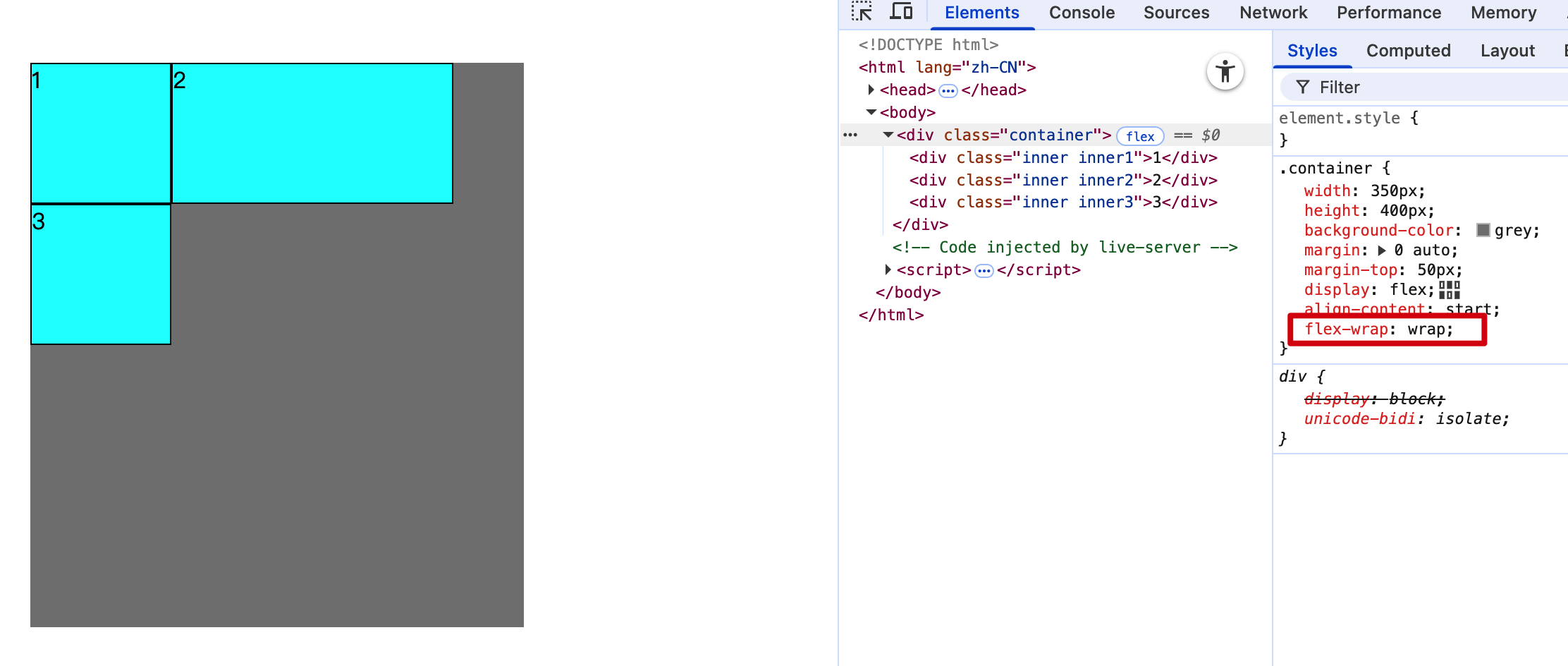Open the Memory tab
The height and width of the screenshot is (666, 1568).
coord(1504,13)
